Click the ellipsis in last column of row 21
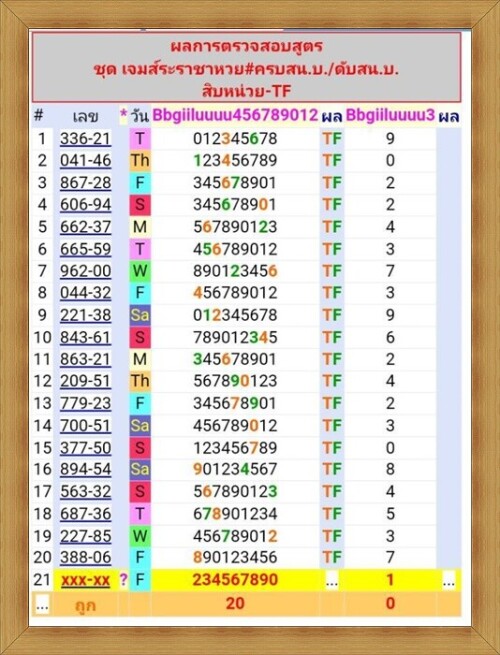This screenshot has height=655, width=500. pos(449,581)
